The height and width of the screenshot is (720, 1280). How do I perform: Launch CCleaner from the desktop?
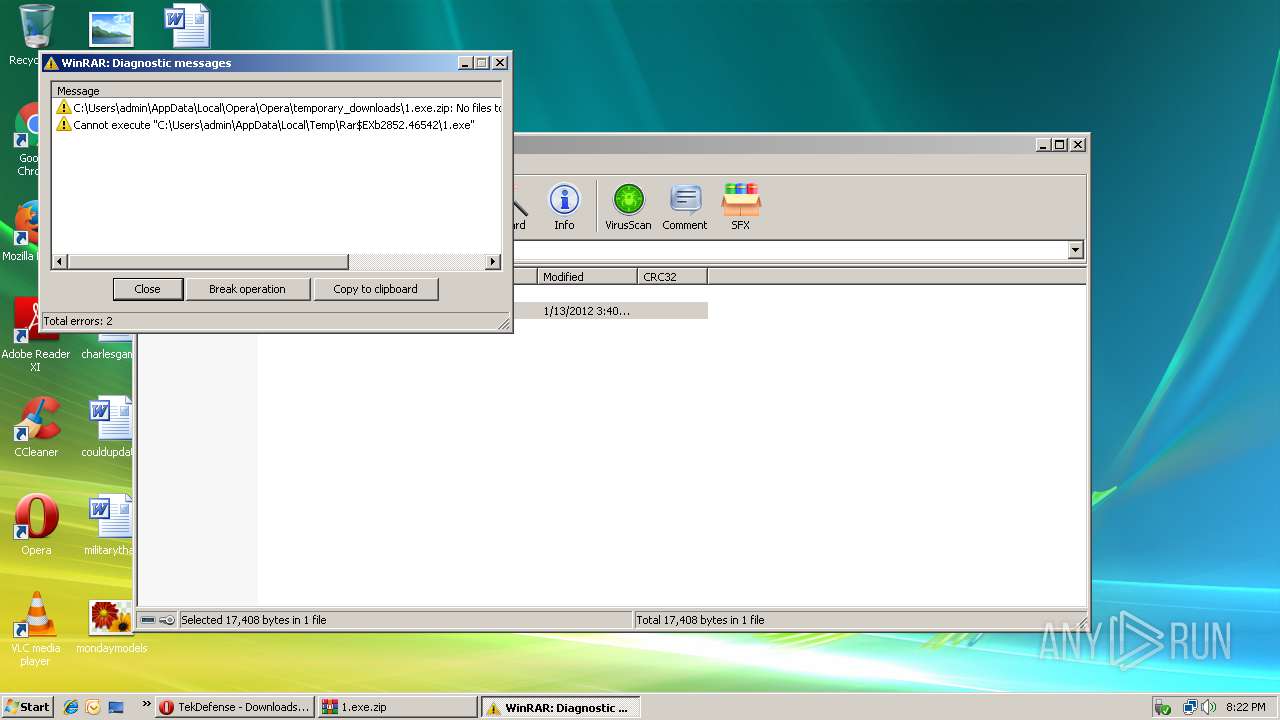36,427
